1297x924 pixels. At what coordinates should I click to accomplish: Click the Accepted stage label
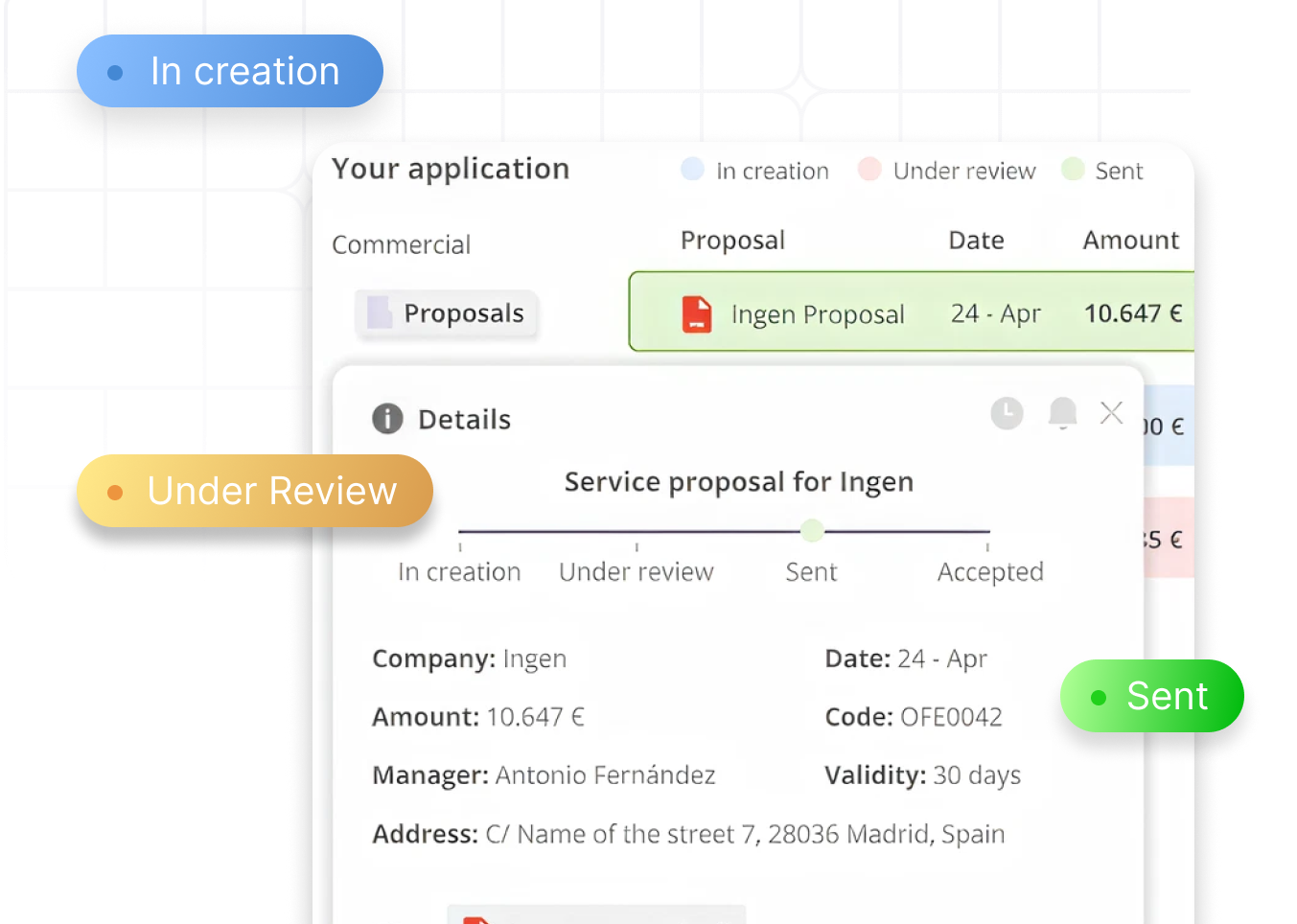(990, 572)
